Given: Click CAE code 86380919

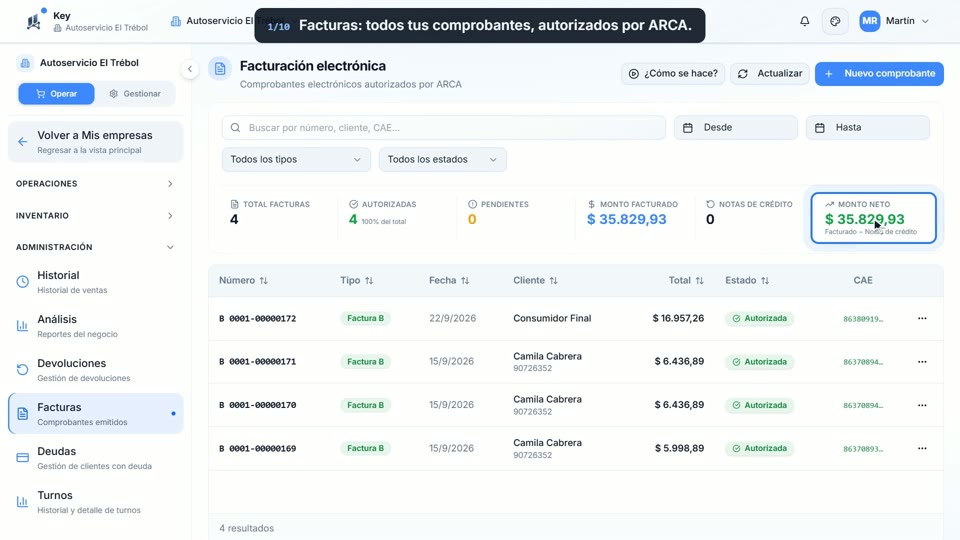Looking at the screenshot, I should click(x=863, y=319).
